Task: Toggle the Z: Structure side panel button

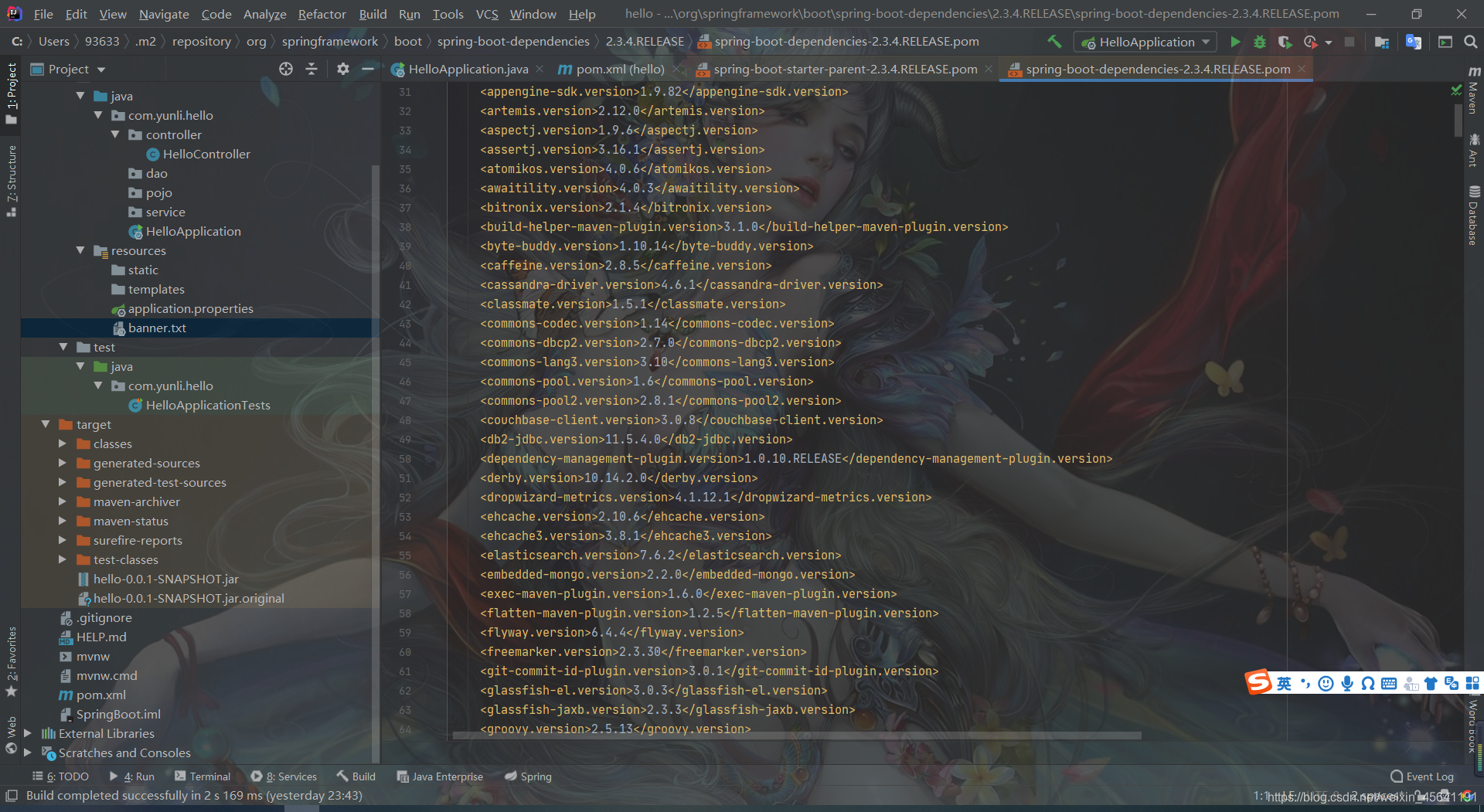Action: [11, 181]
